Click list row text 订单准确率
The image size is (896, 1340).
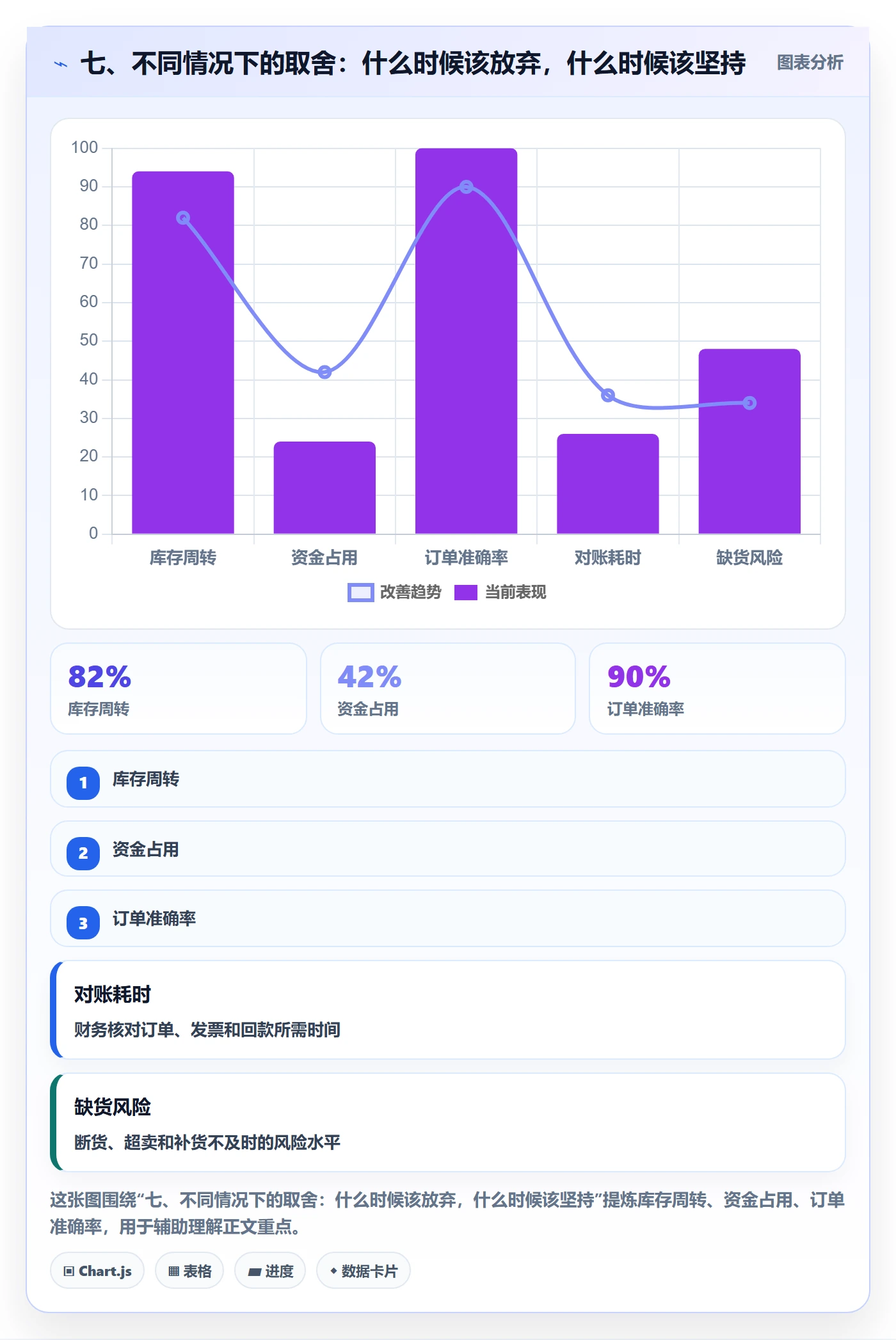(x=154, y=919)
